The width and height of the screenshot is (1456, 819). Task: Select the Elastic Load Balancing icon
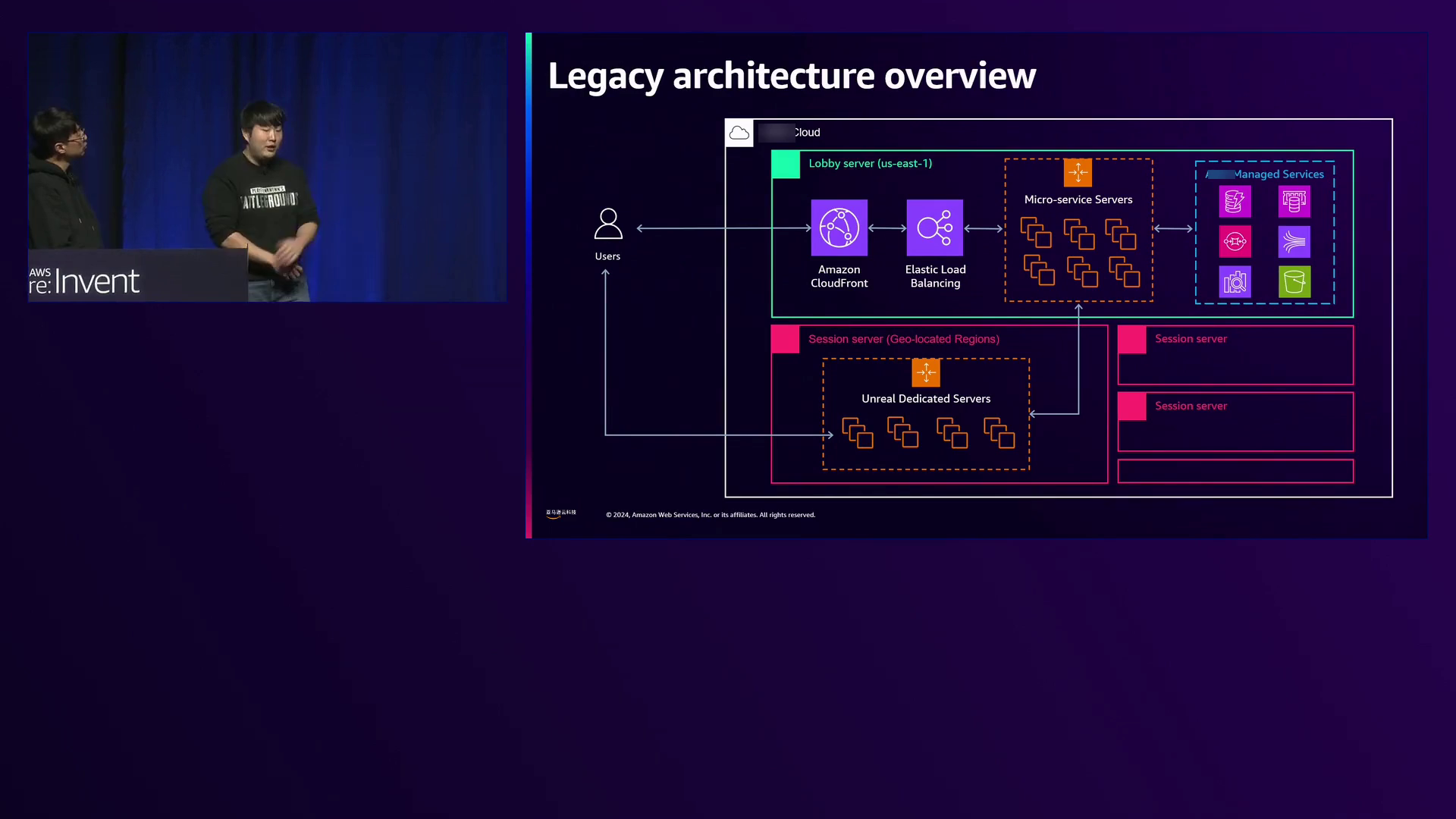[934, 227]
